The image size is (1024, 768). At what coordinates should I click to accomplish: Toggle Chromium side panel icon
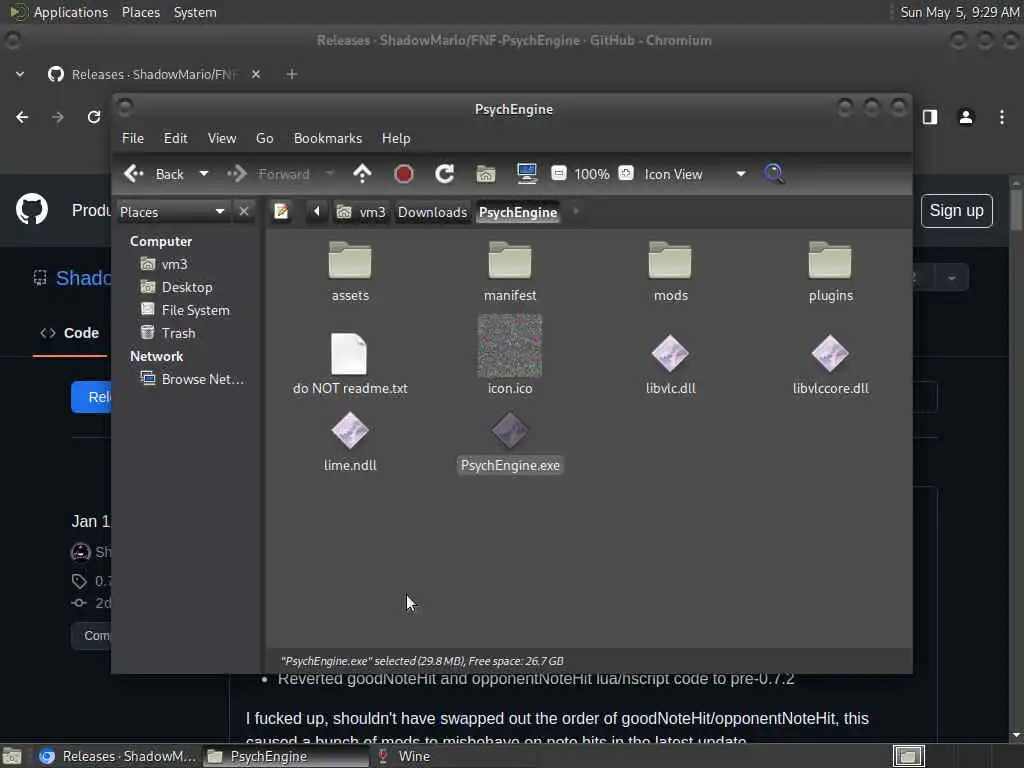(x=930, y=117)
